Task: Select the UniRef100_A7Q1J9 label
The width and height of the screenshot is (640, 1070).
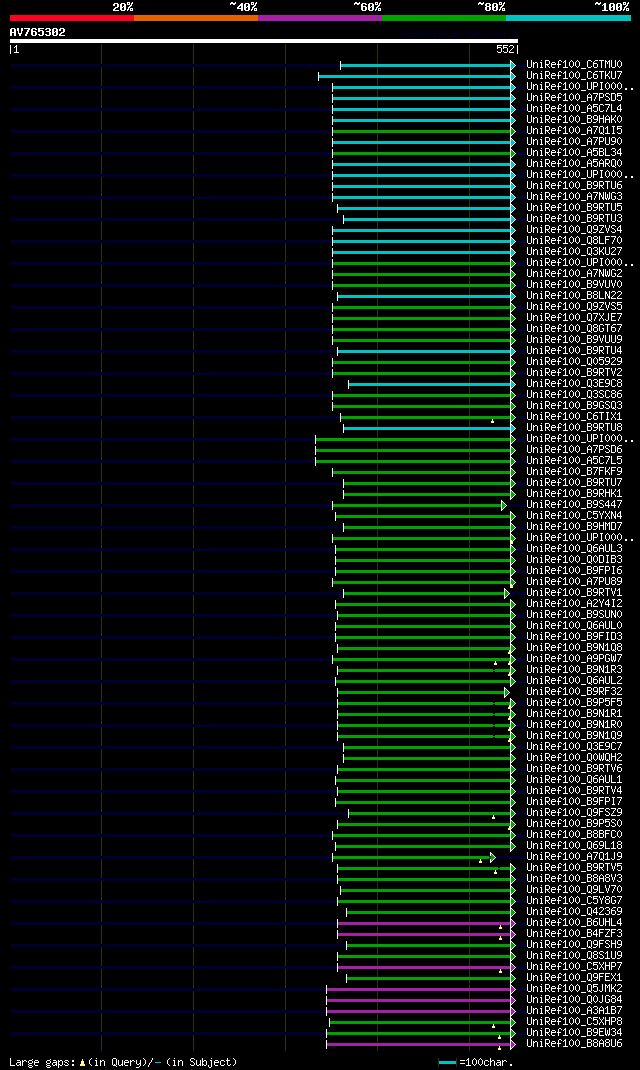Action: [574, 856]
